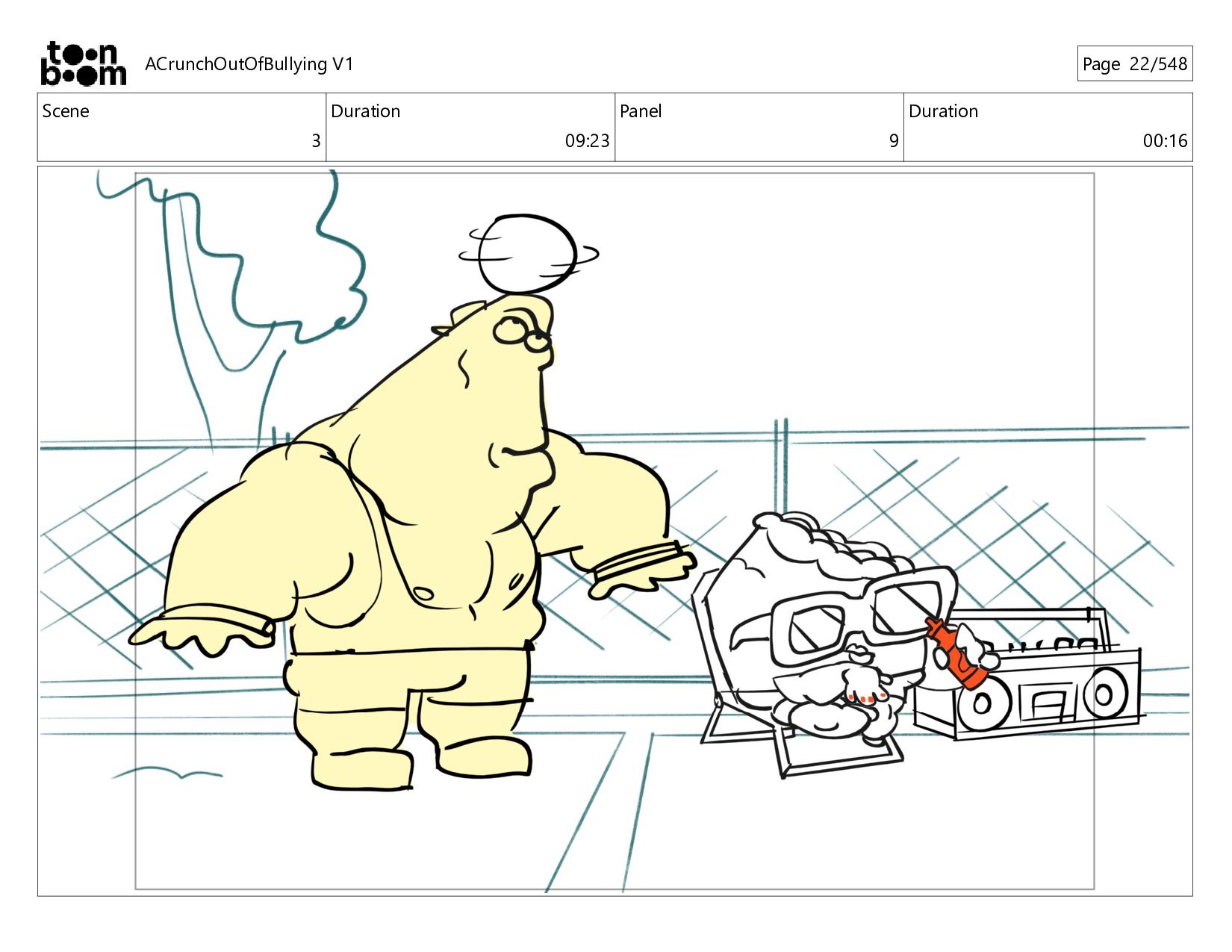This screenshot has width=1232, height=952.
Task: Click the panel duration value '00:16'
Action: pyautogui.click(x=1165, y=140)
